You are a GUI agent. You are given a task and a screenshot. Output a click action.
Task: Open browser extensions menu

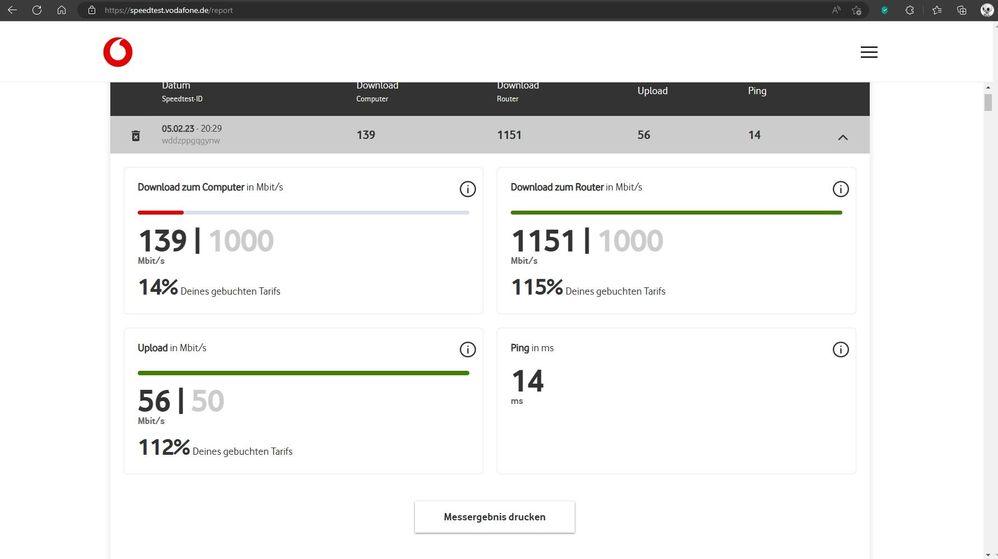pyautogui.click(x=910, y=10)
